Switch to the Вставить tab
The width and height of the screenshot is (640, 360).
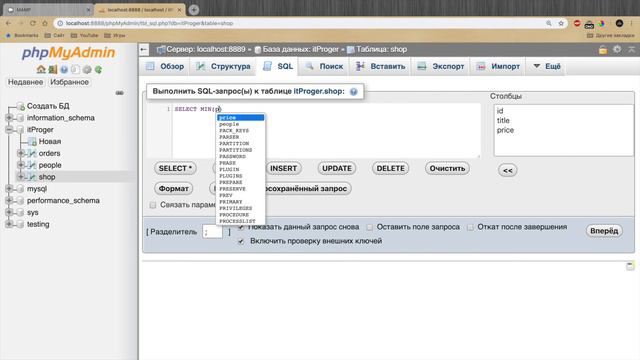coord(380,67)
